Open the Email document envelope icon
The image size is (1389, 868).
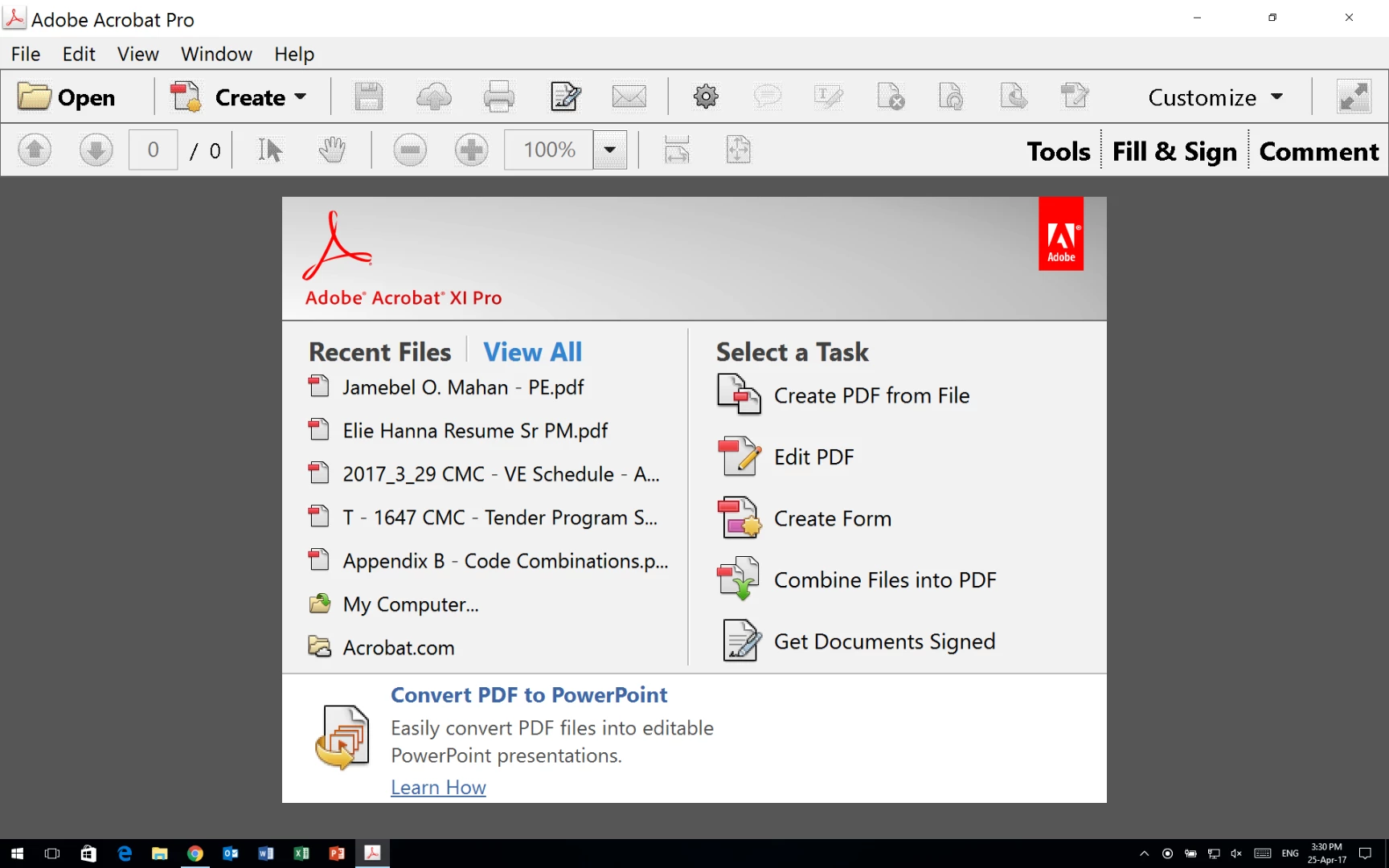(x=629, y=96)
